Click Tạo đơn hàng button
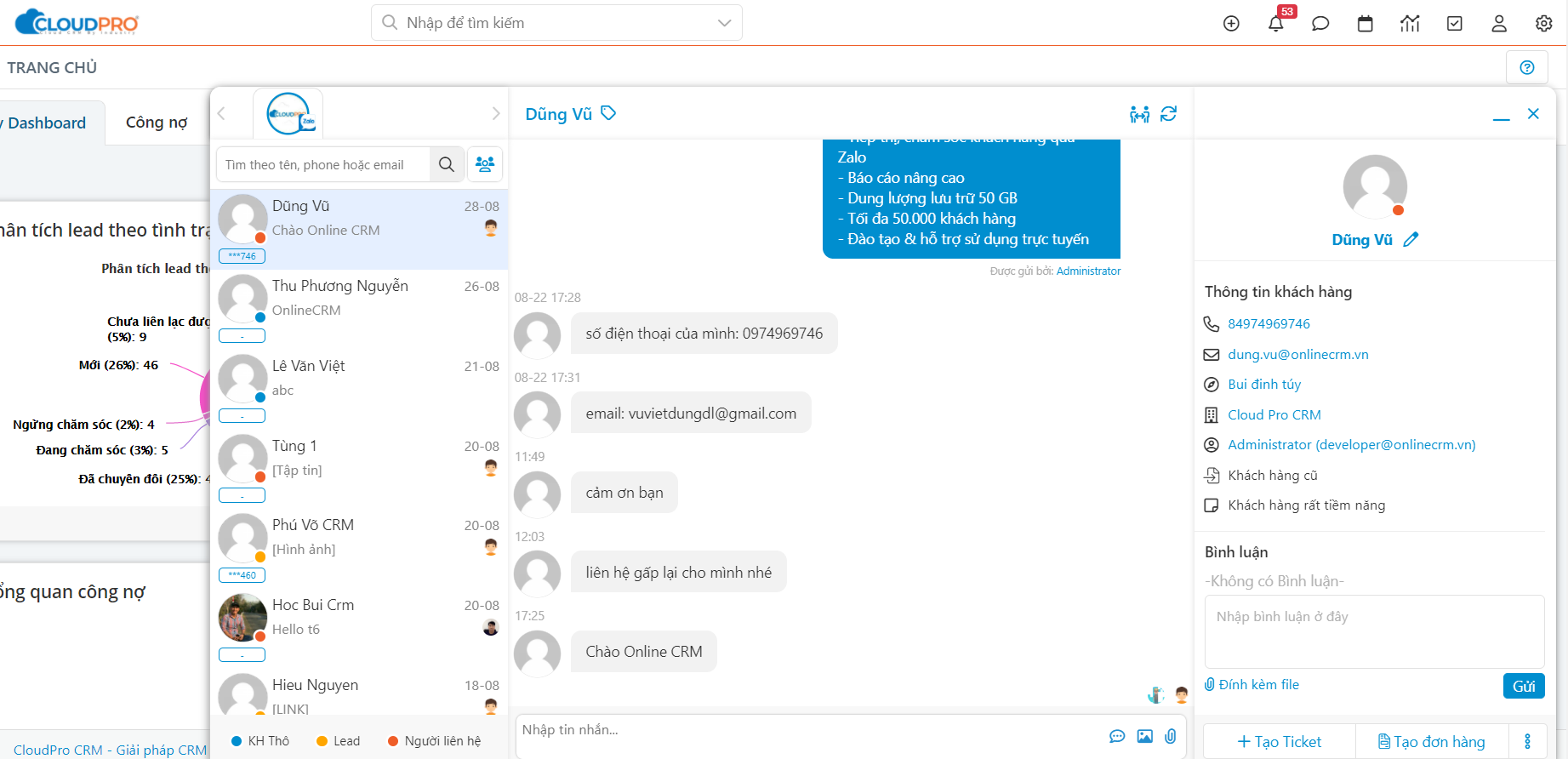 [1432, 741]
